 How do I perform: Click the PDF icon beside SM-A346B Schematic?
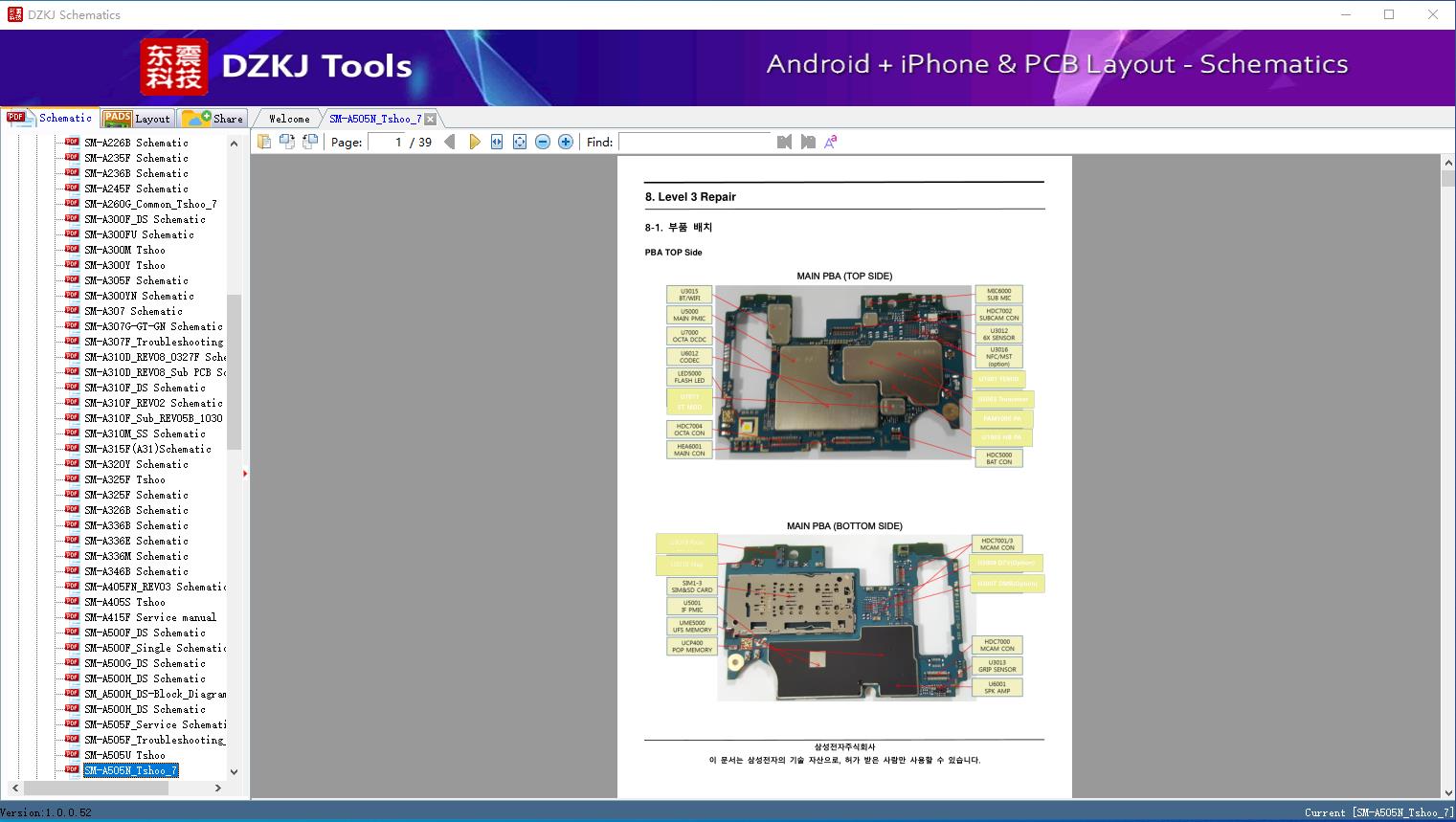pos(72,570)
